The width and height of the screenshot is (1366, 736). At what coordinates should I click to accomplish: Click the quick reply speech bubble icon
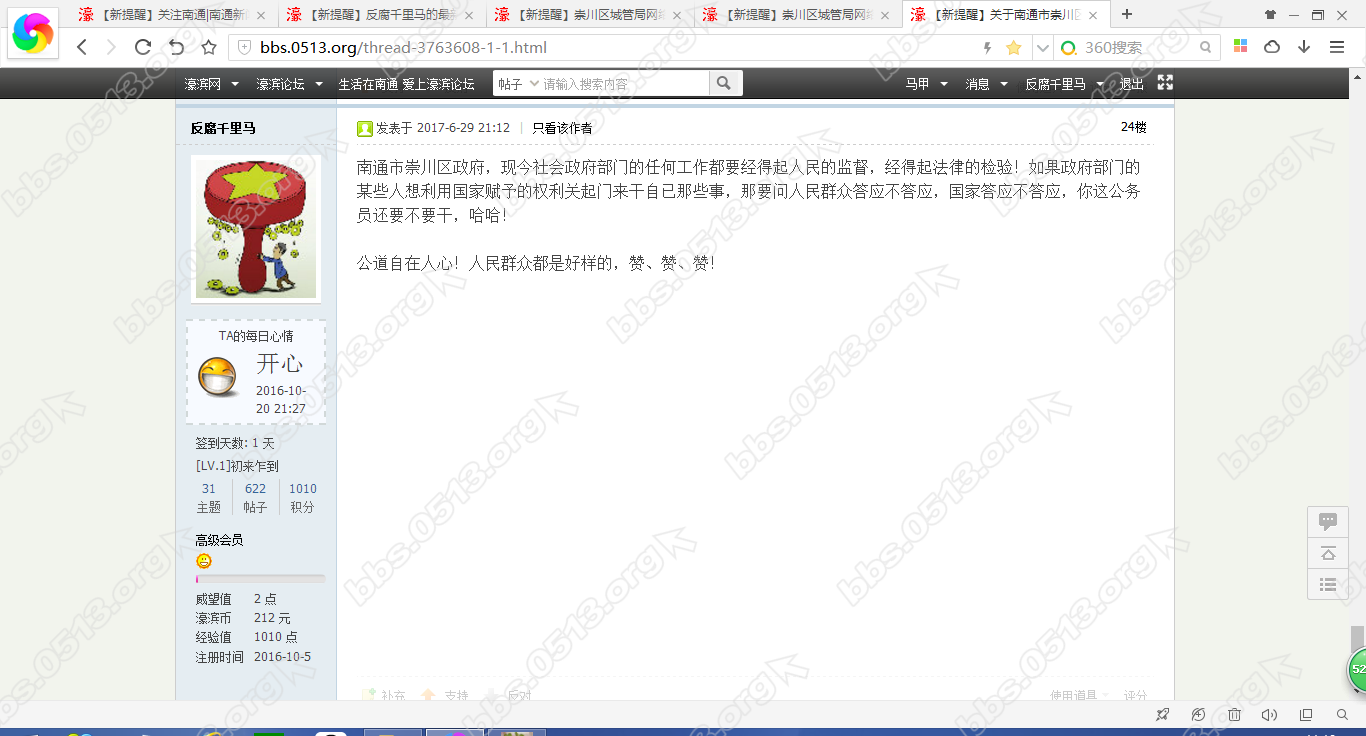click(1328, 521)
